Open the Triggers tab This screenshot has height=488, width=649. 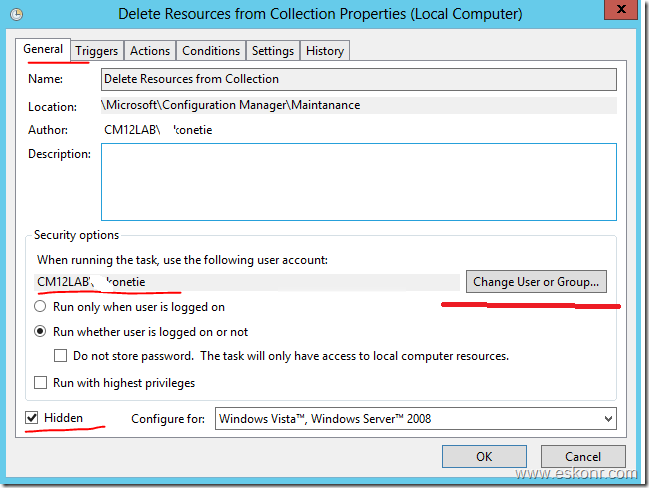tap(97, 51)
